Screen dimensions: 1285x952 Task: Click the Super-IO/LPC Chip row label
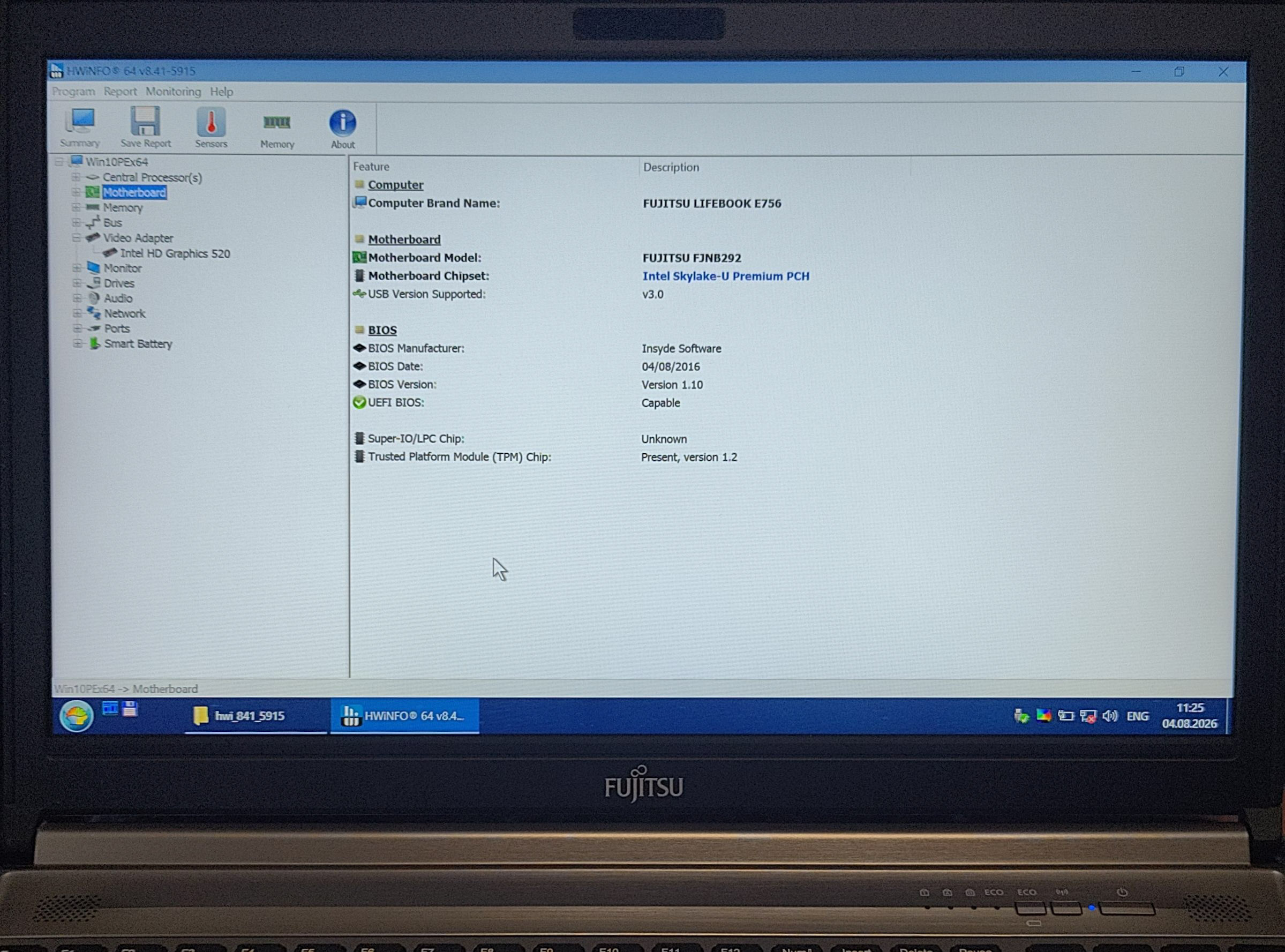(416, 439)
